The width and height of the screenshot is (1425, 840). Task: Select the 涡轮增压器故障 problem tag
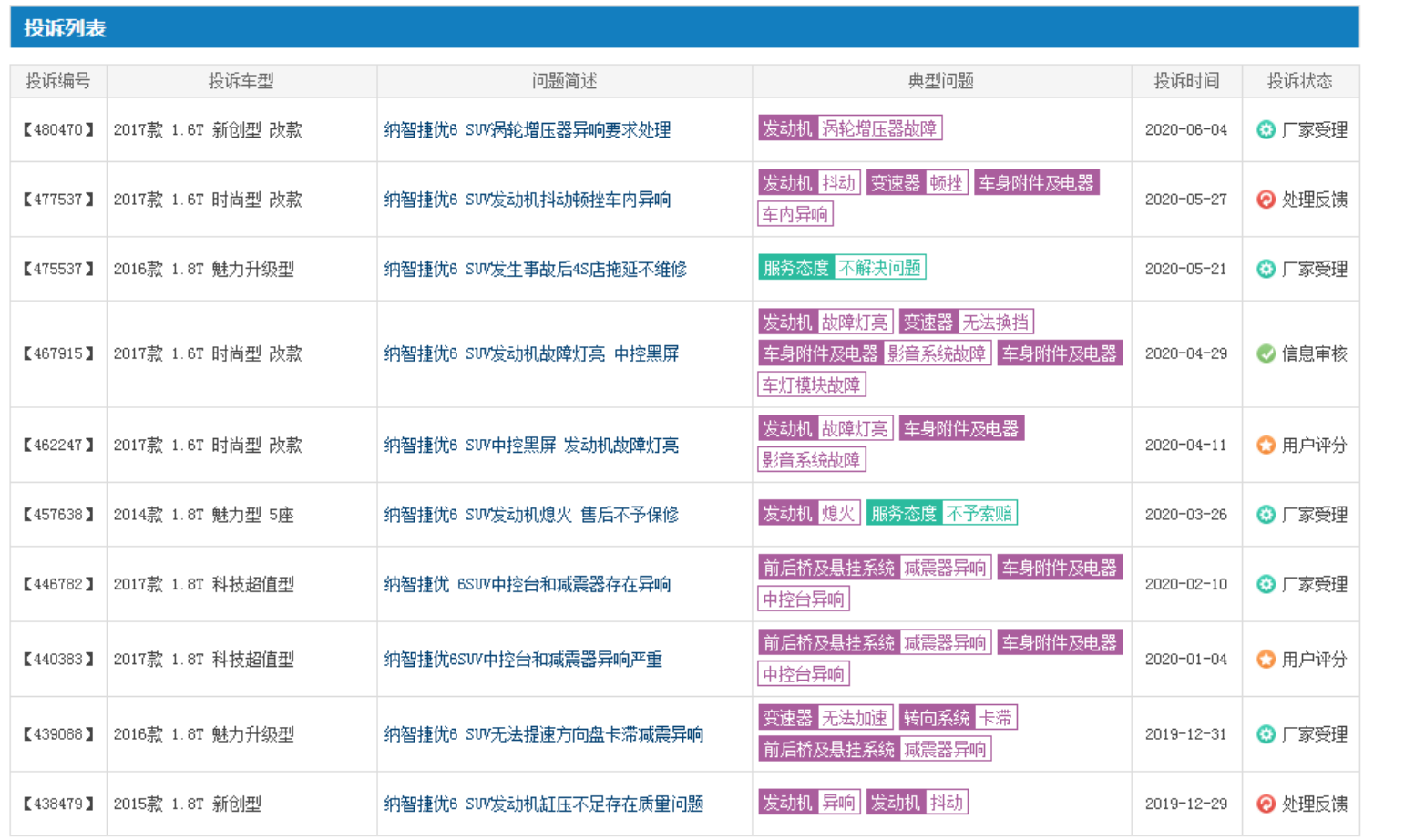[x=878, y=128]
